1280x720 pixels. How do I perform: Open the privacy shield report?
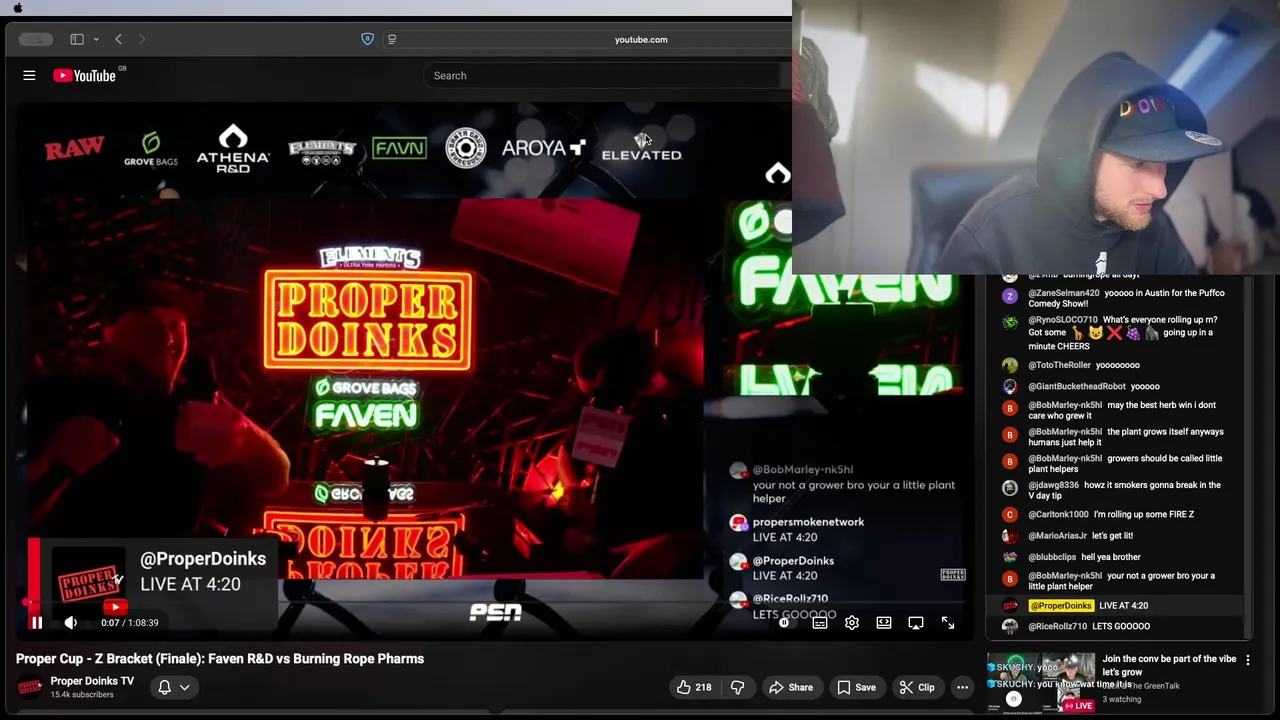point(367,39)
